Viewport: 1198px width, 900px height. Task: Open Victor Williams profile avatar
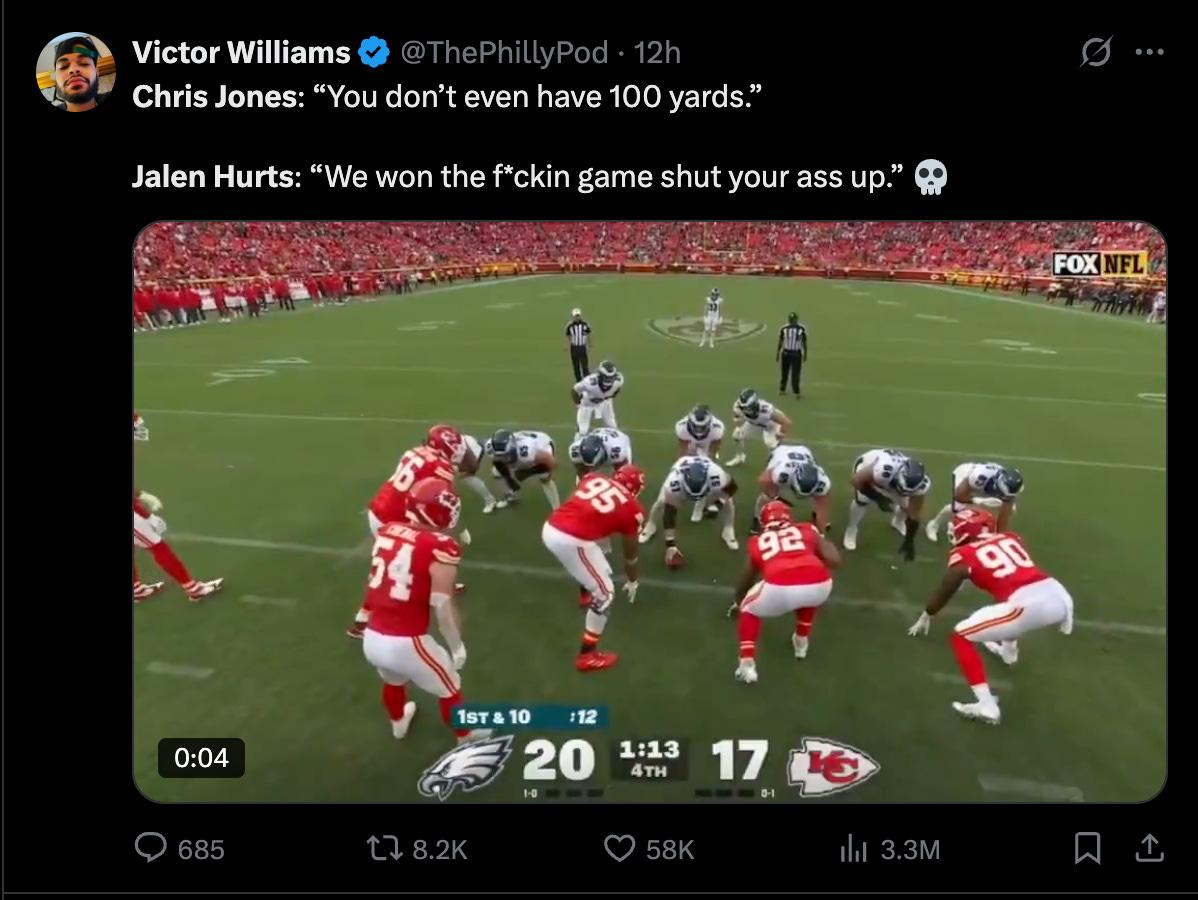[76, 72]
